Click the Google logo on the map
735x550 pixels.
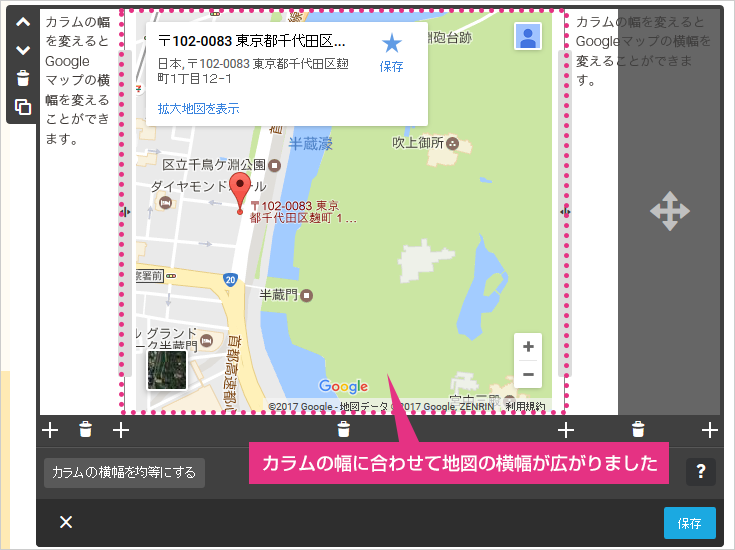point(344,386)
